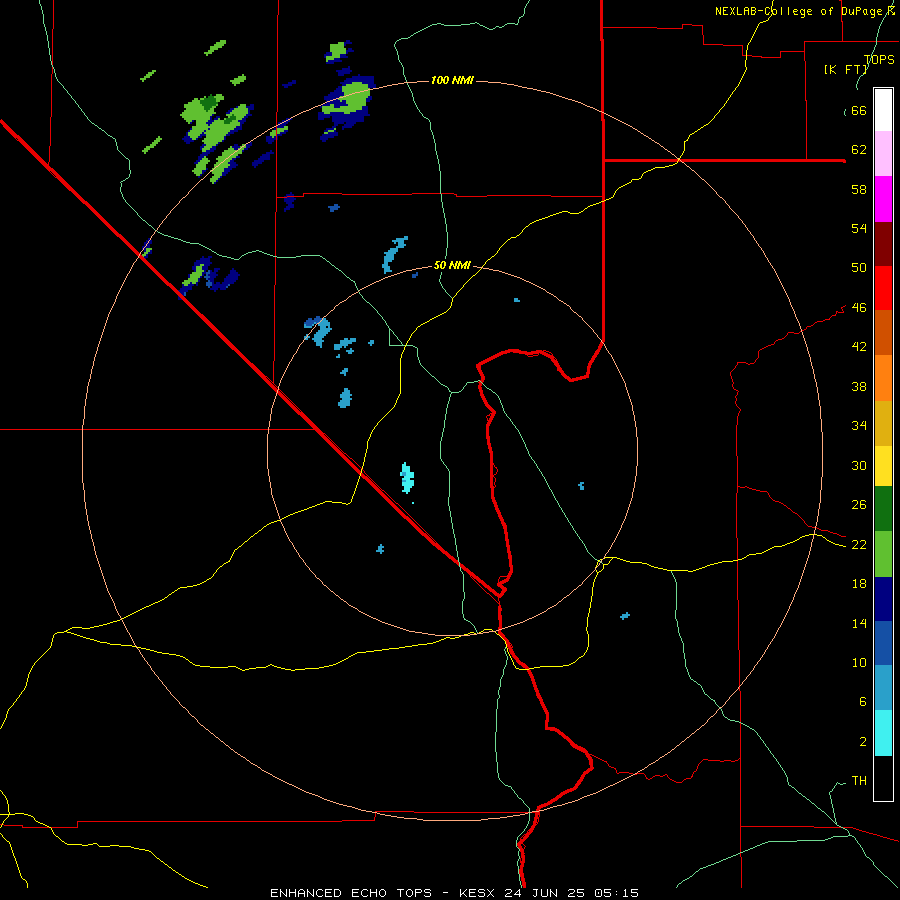Click the '100 NMI' range ring label
This screenshot has width=900, height=900.
(452, 80)
